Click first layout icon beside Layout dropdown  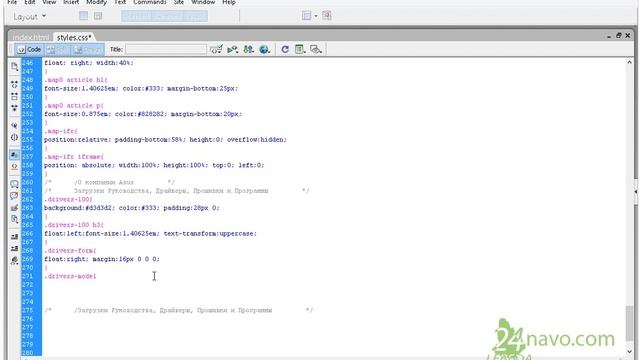coord(83,16)
